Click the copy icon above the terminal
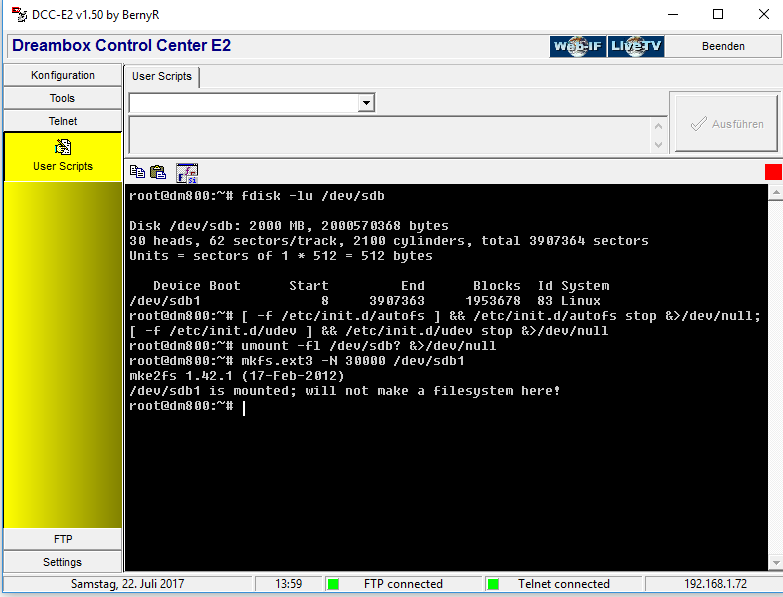This screenshot has height=597, width=783. 137,172
